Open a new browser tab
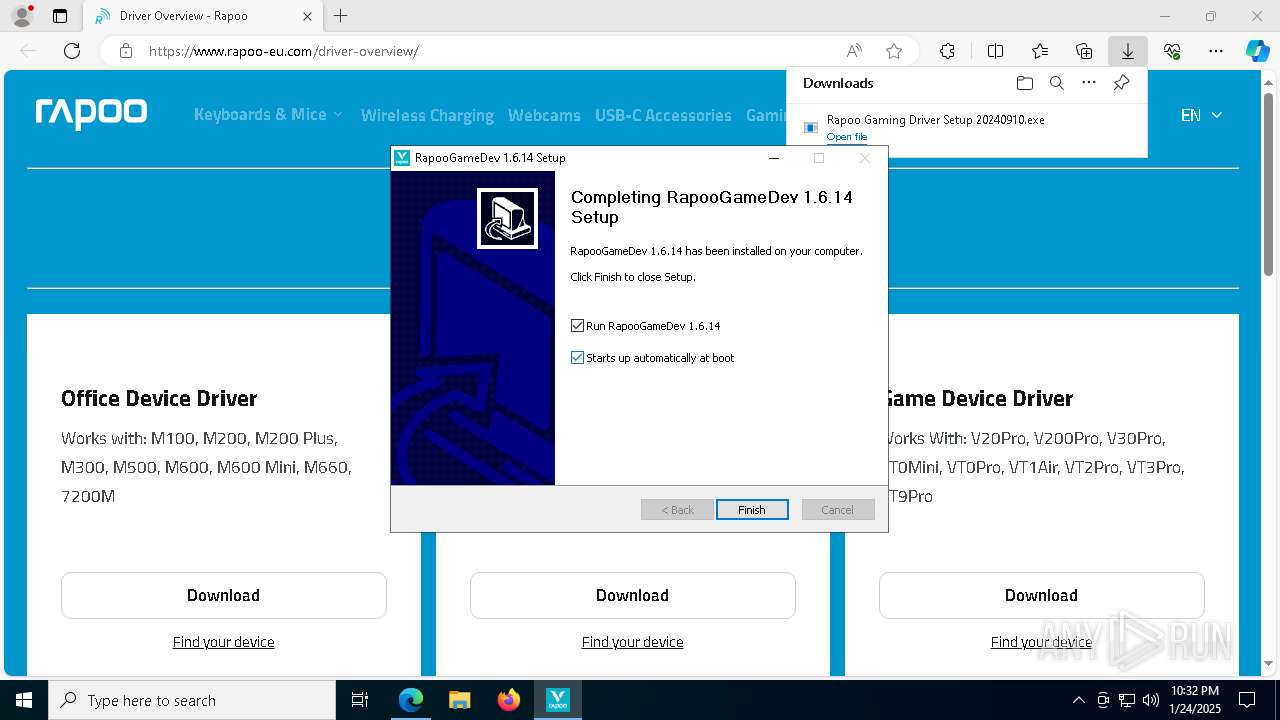Screen dimensions: 1280x720 click(x=341, y=16)
